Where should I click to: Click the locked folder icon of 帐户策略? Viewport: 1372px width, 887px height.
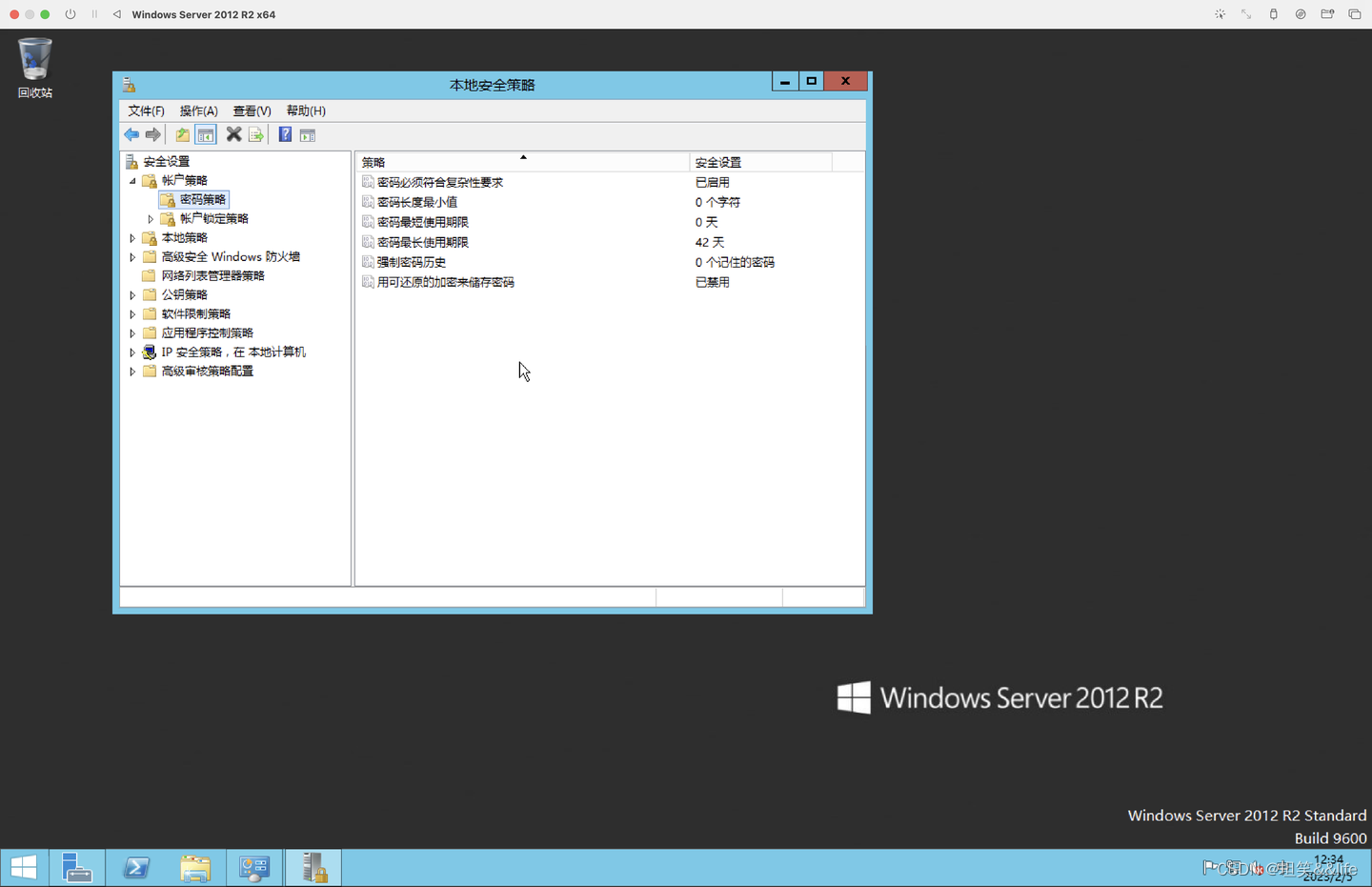point(150,181)
